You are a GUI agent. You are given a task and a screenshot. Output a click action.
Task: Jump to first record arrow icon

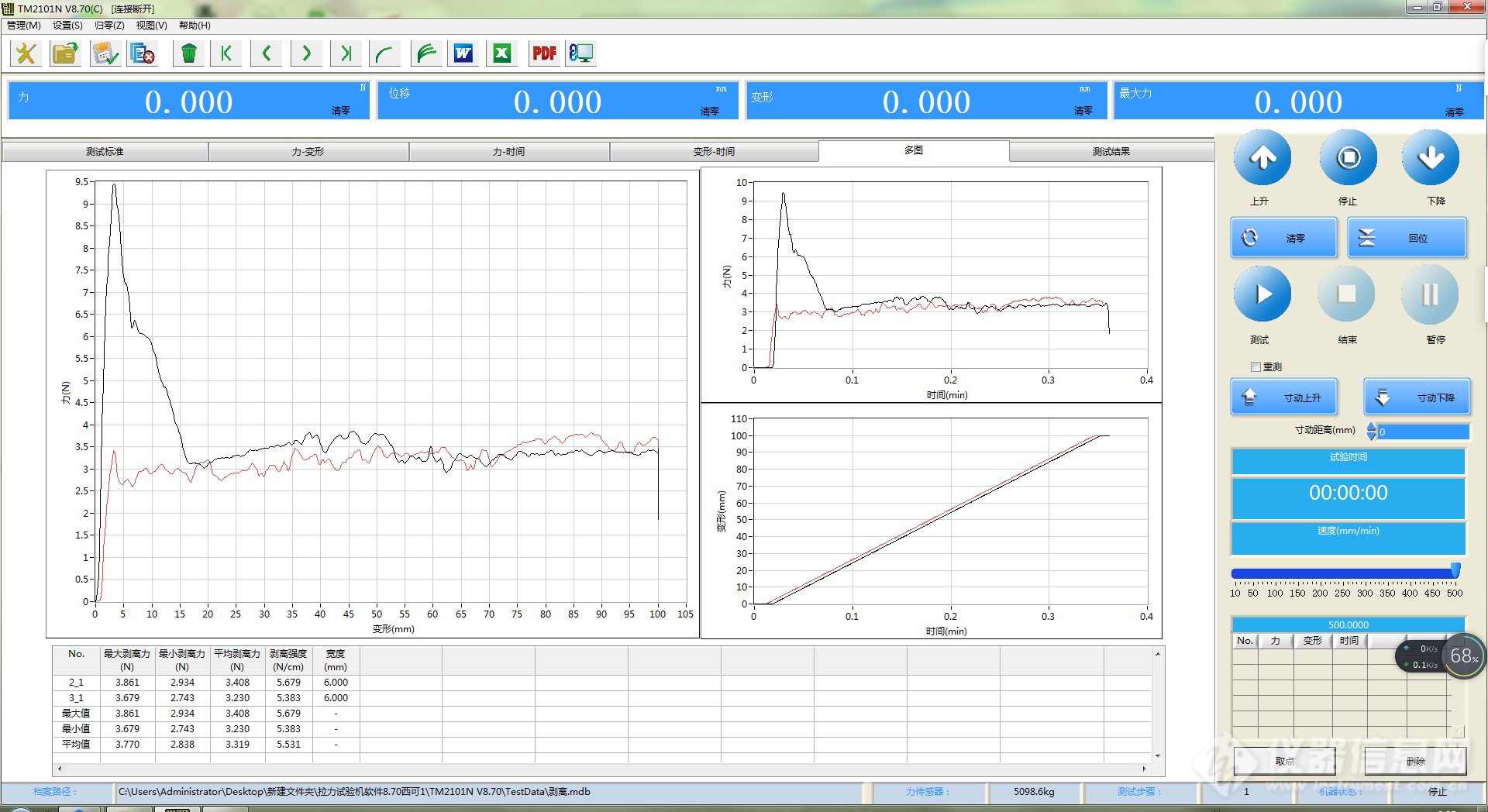click(x=226, y=53)
